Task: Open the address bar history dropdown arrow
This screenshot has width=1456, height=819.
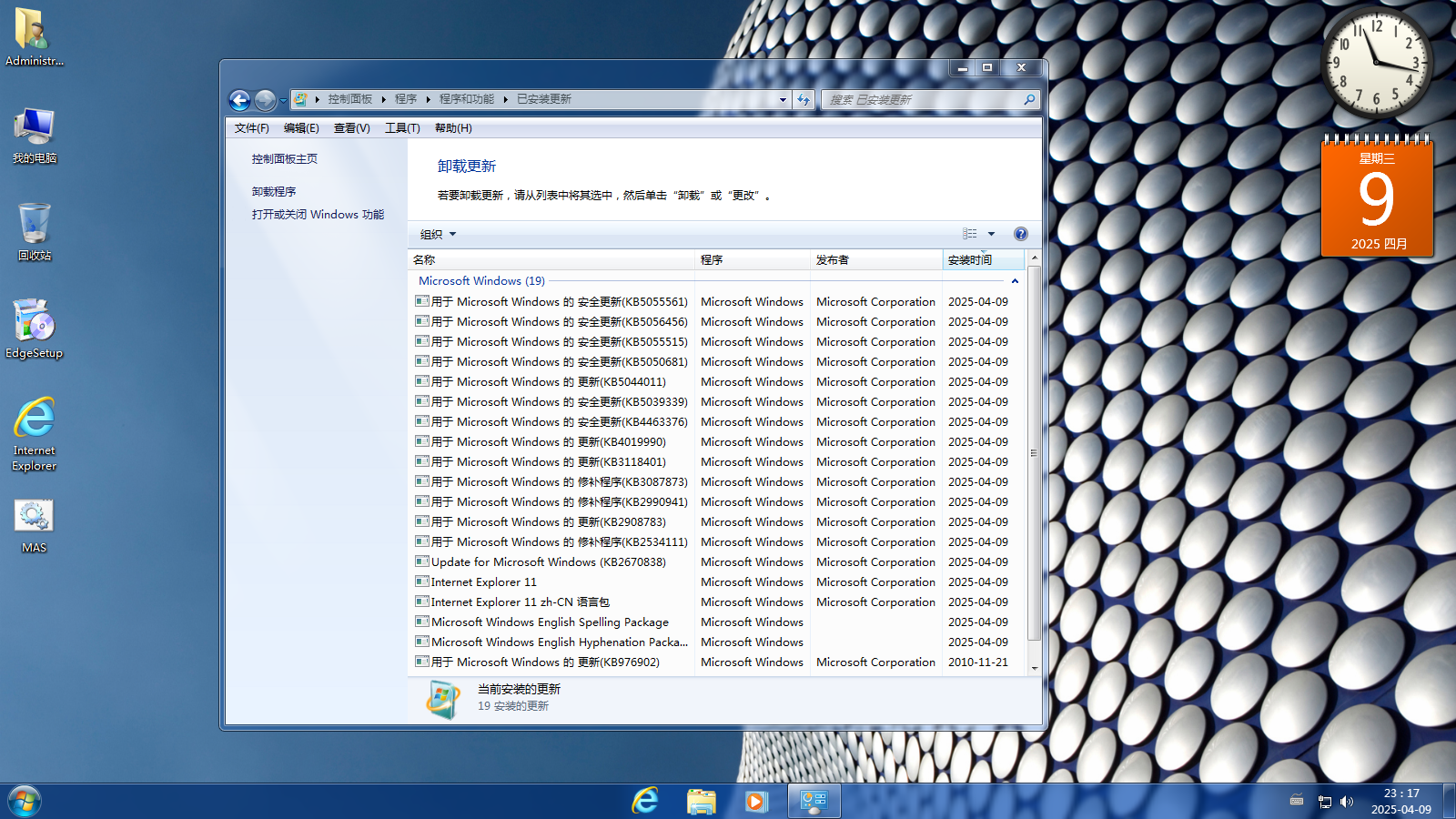Action: [x=783, y=99]
